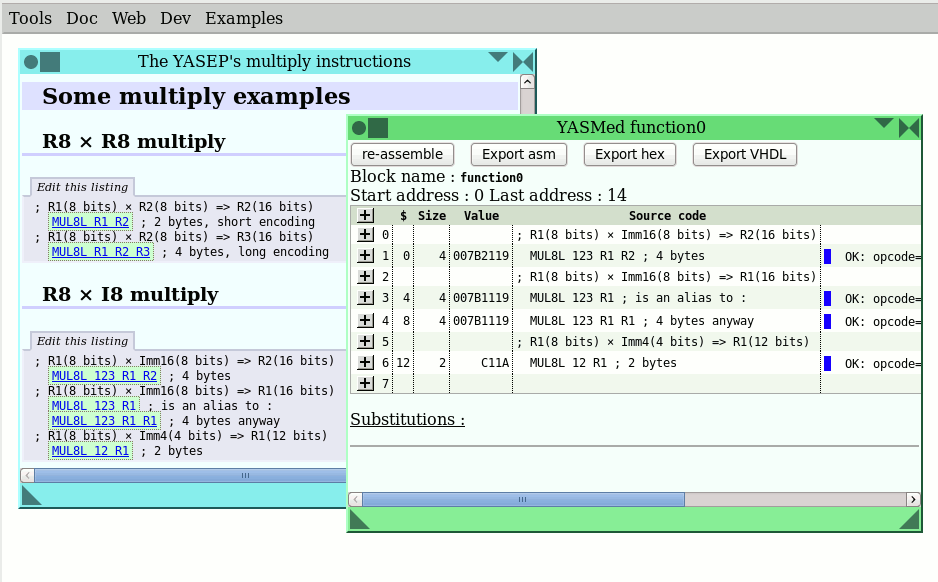Image resolution: width=938 pixels, height=582 pixels.
Task: Click round dot icon in YASMed title bar
Action: click(x=359, y=127)
